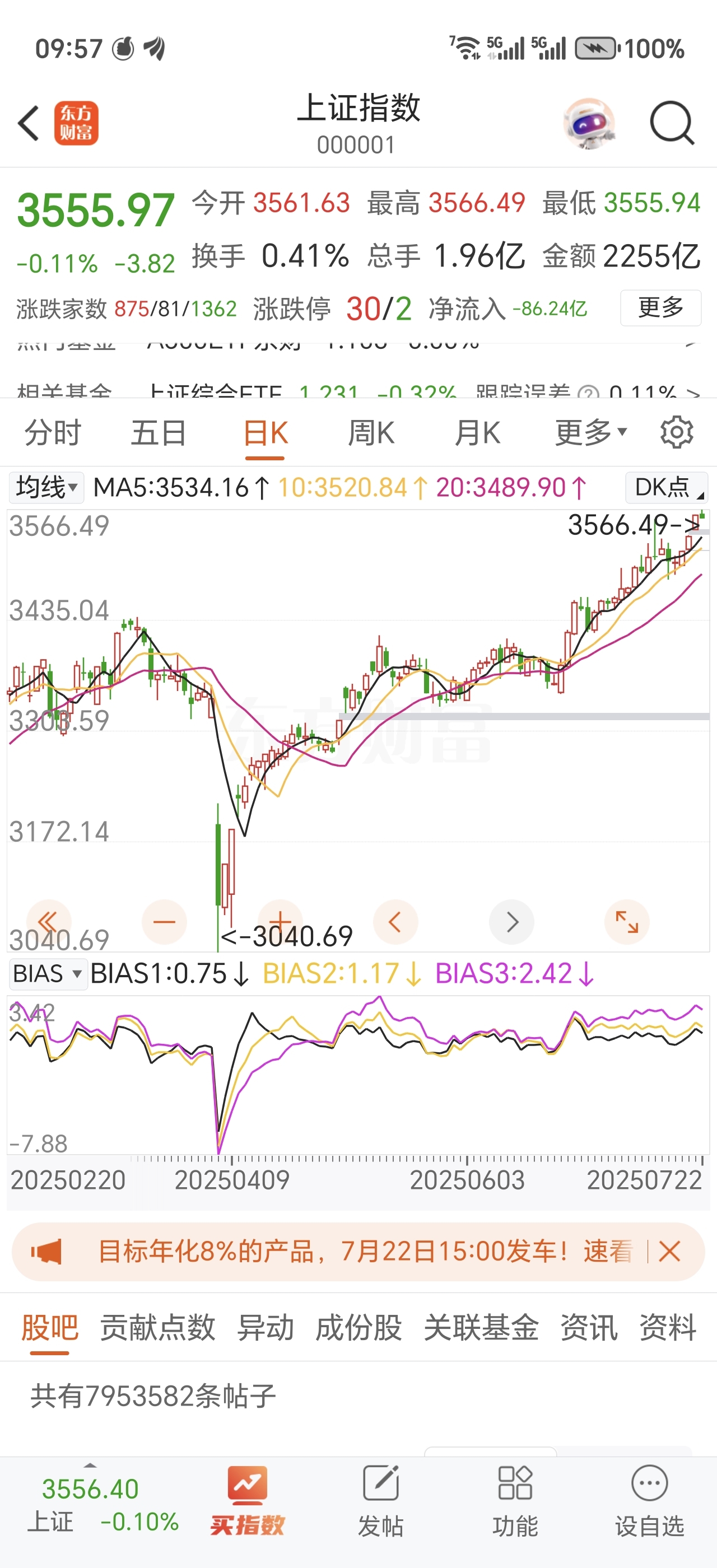Shift chart left with left chevron
The width and height of the screenshot is (717, 1568).
(395, 922)
